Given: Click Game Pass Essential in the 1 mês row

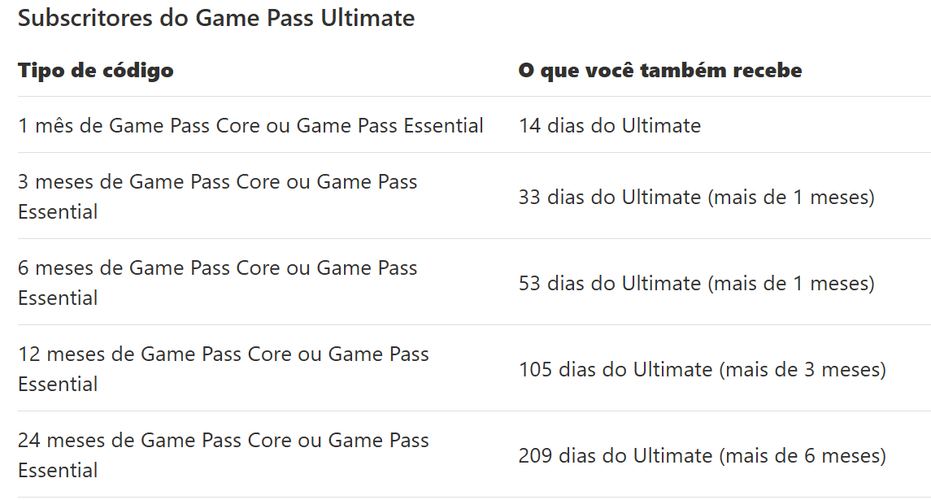Looking at the screenshot, I should click(390, 125).
